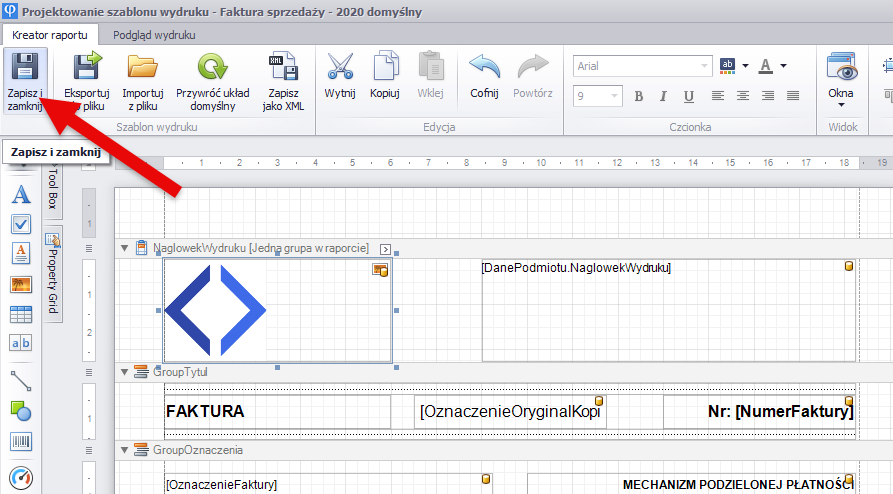Toggle bold font formatting
The height and width of the screenshot is (494, 893).
[x=636, y=96]
